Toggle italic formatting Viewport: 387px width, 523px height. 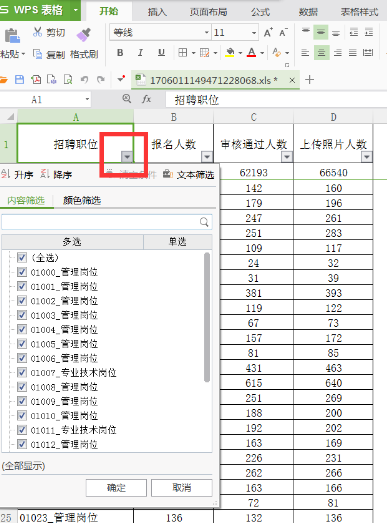[140, 53]
